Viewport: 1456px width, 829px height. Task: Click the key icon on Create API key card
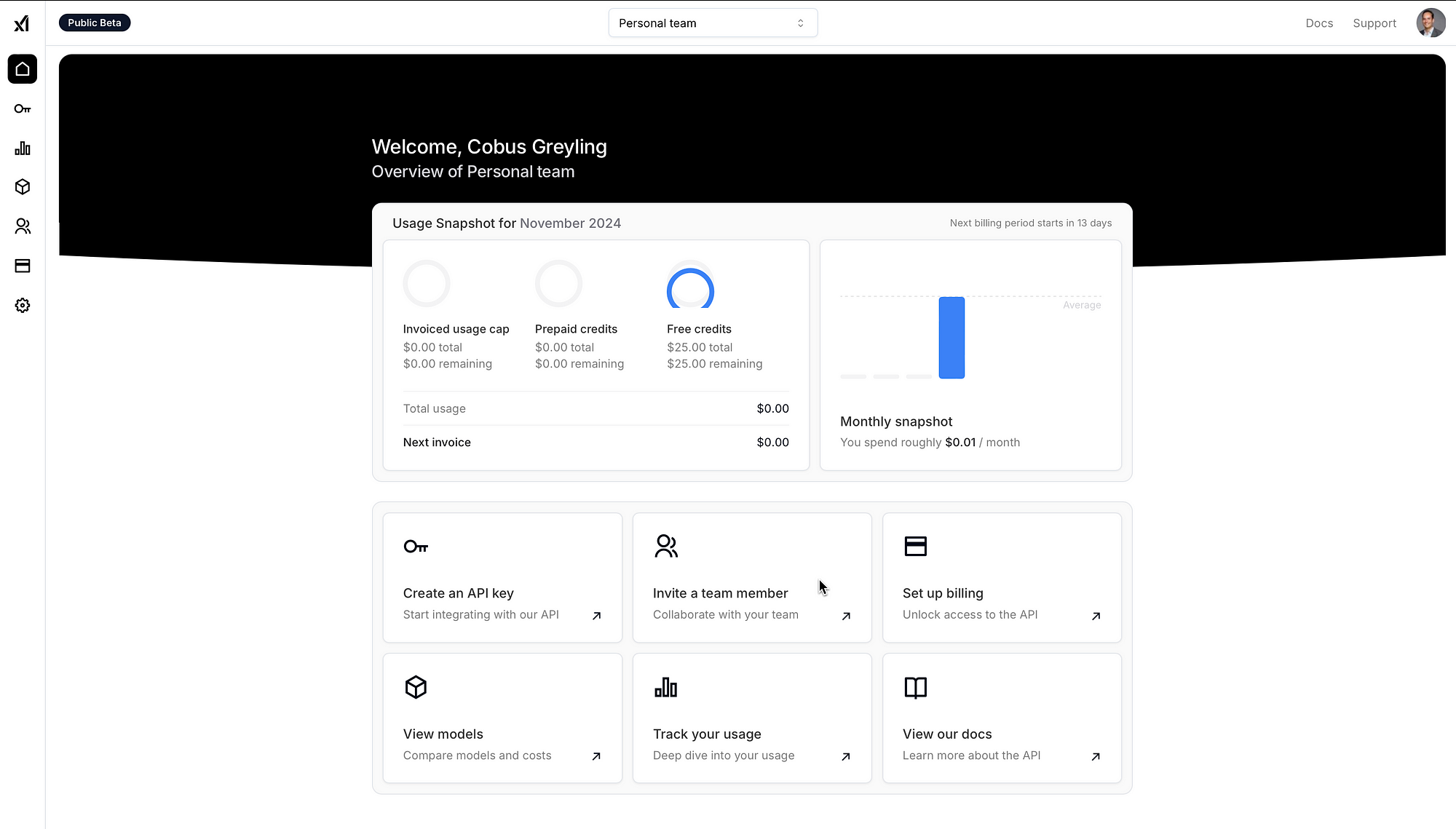[x=416, y=546]
